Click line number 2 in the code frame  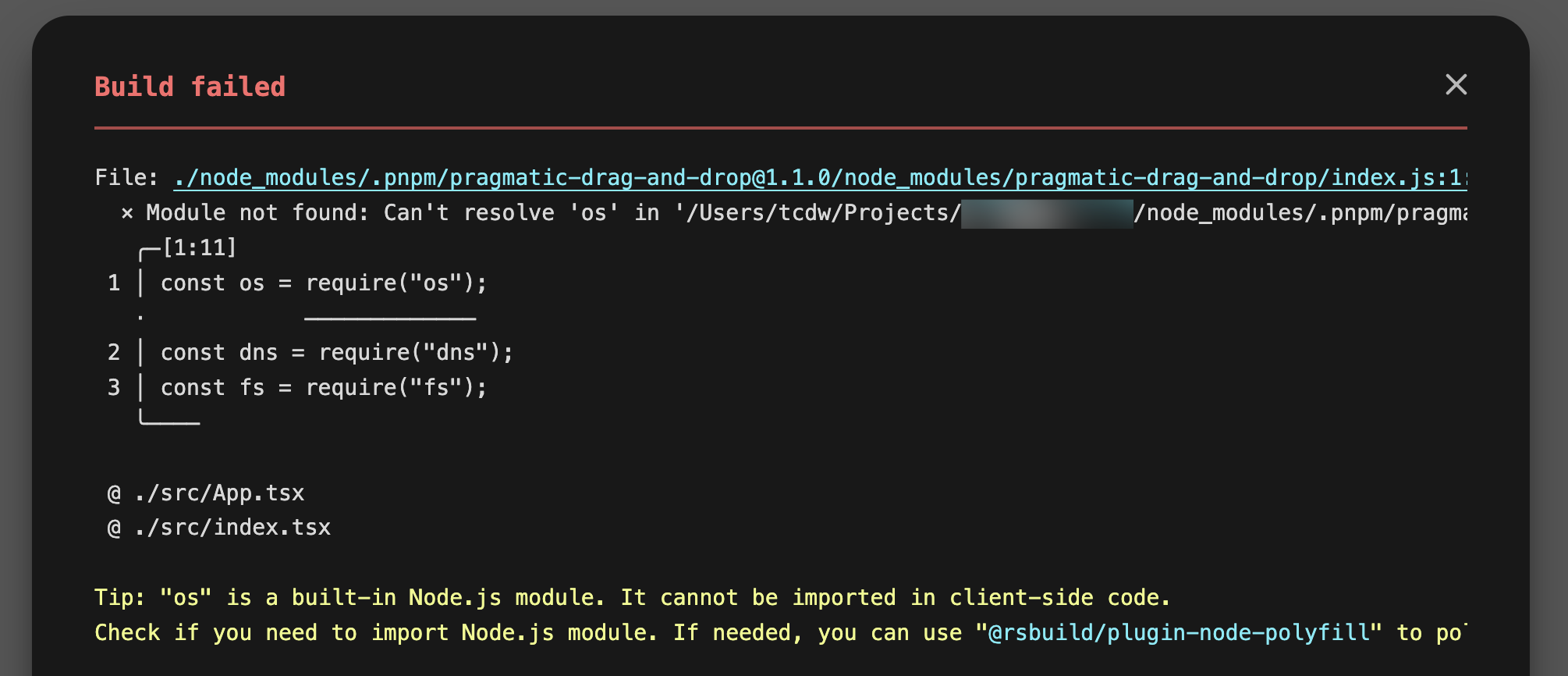[x=114, y=353]
